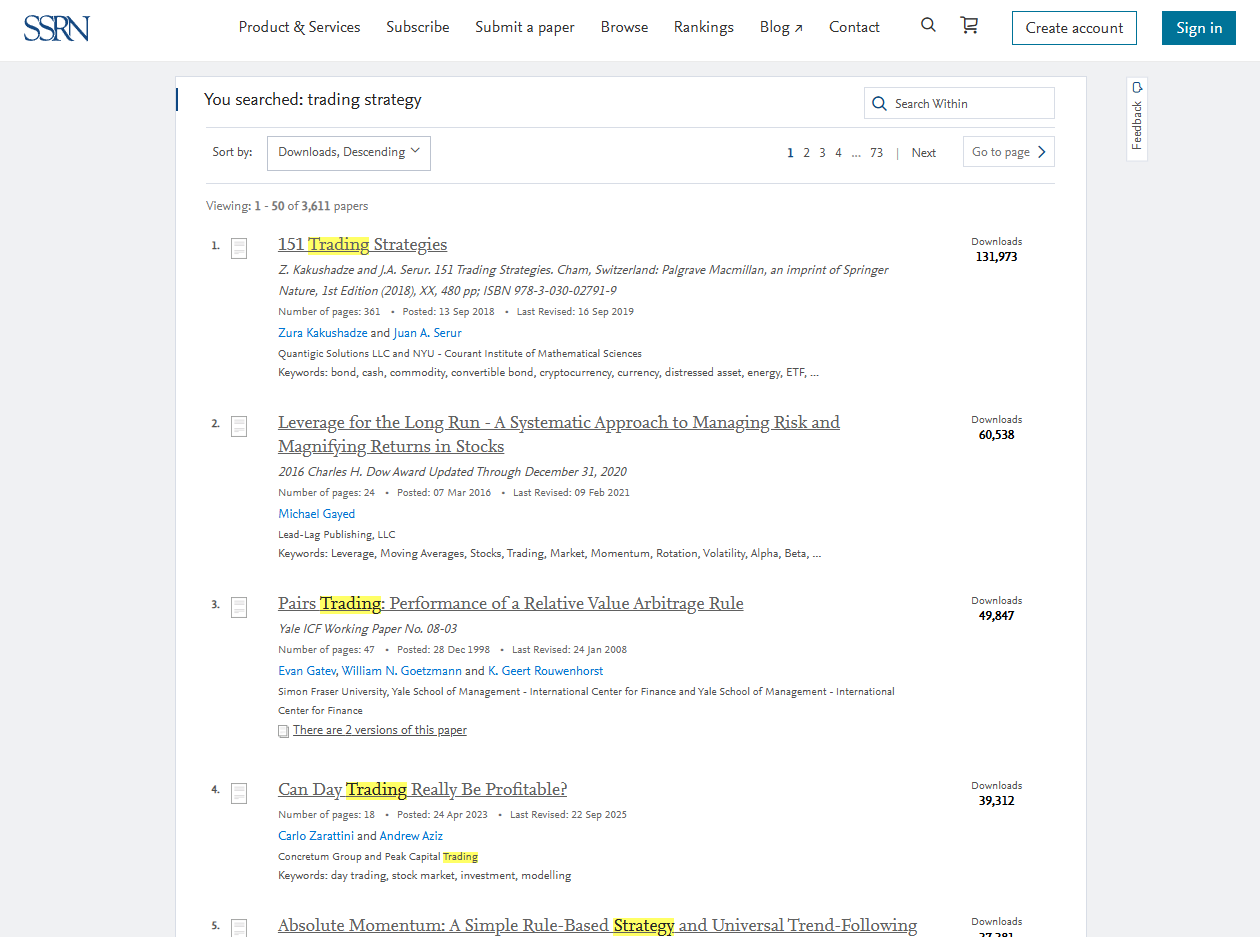
Task: Open the Contact page link
Action: click(x=854, y=27)
